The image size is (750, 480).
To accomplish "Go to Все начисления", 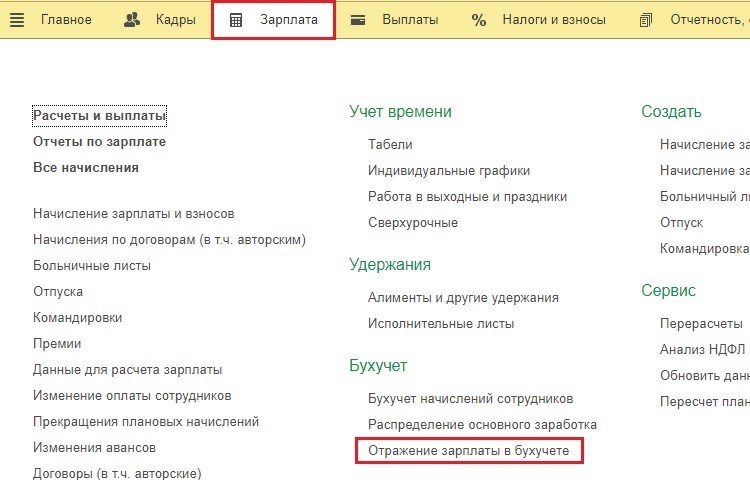I will pyautogui.click(x=85, y=168).
